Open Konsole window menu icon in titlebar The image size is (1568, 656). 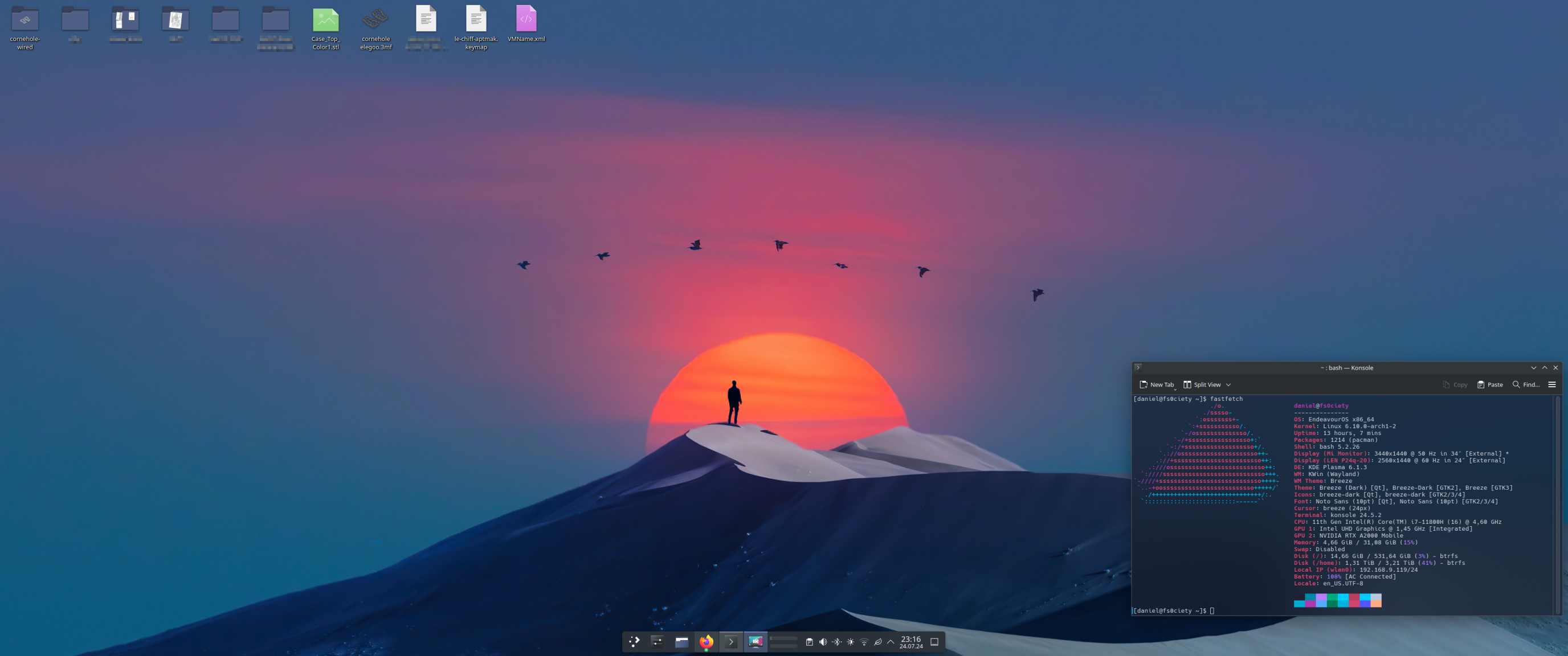pos(1137,367)
